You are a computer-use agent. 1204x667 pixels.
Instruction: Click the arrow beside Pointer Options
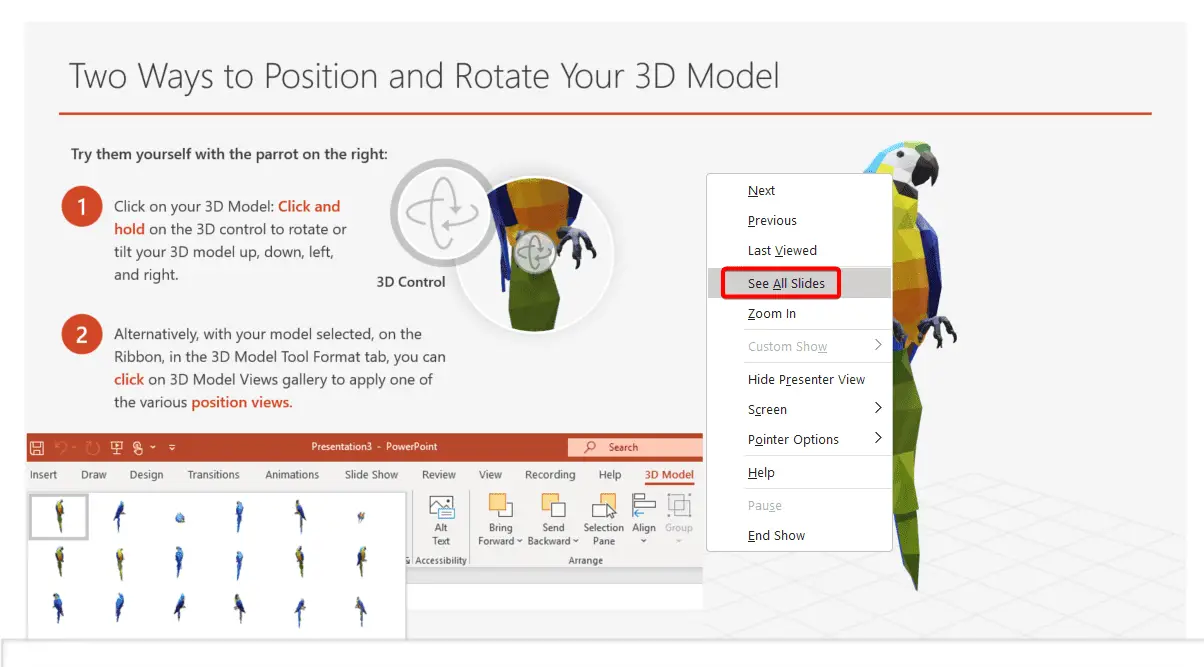[x=878, y=438]
